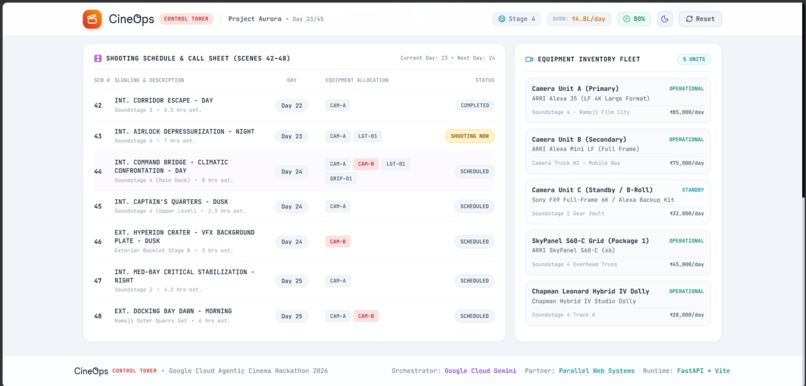Open the Parallel Web Systems link

coord(597,371)
